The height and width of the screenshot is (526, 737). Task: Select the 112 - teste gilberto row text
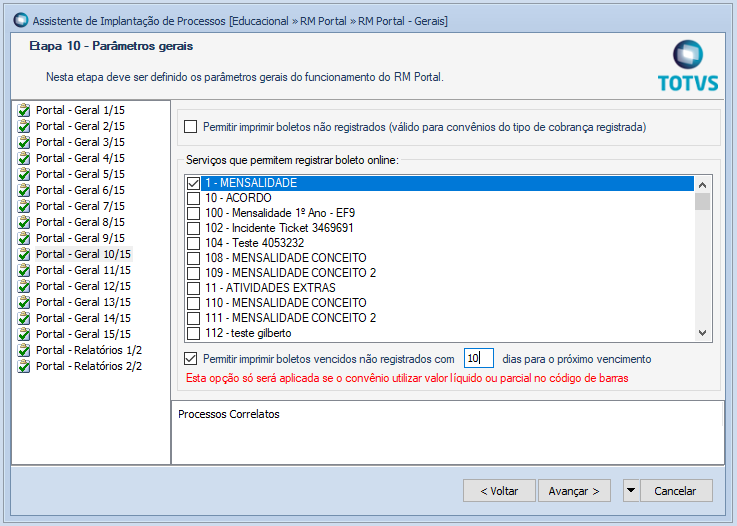point(248,333)
